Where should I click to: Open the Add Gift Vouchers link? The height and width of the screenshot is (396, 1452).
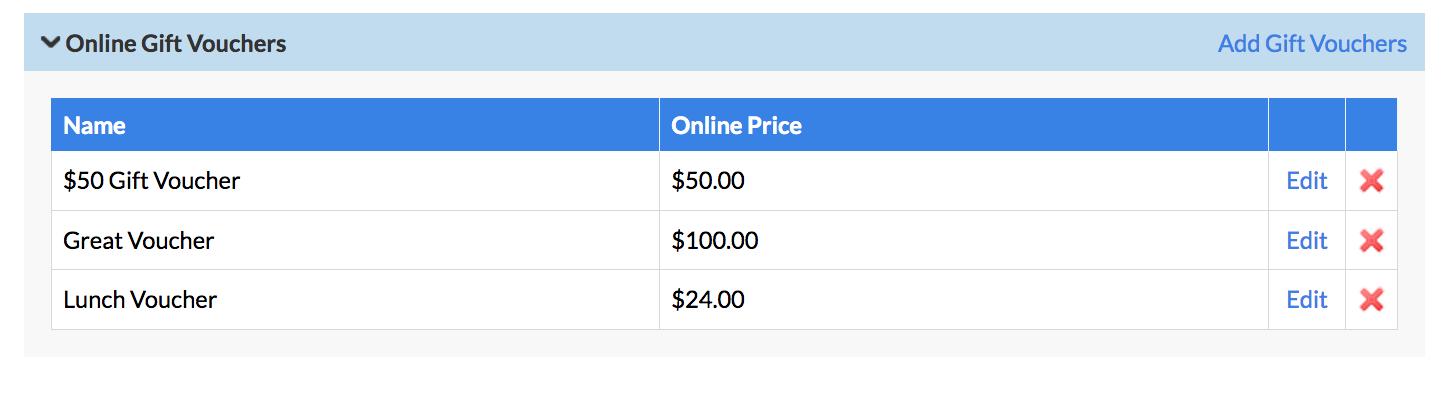click(1312, 43)
